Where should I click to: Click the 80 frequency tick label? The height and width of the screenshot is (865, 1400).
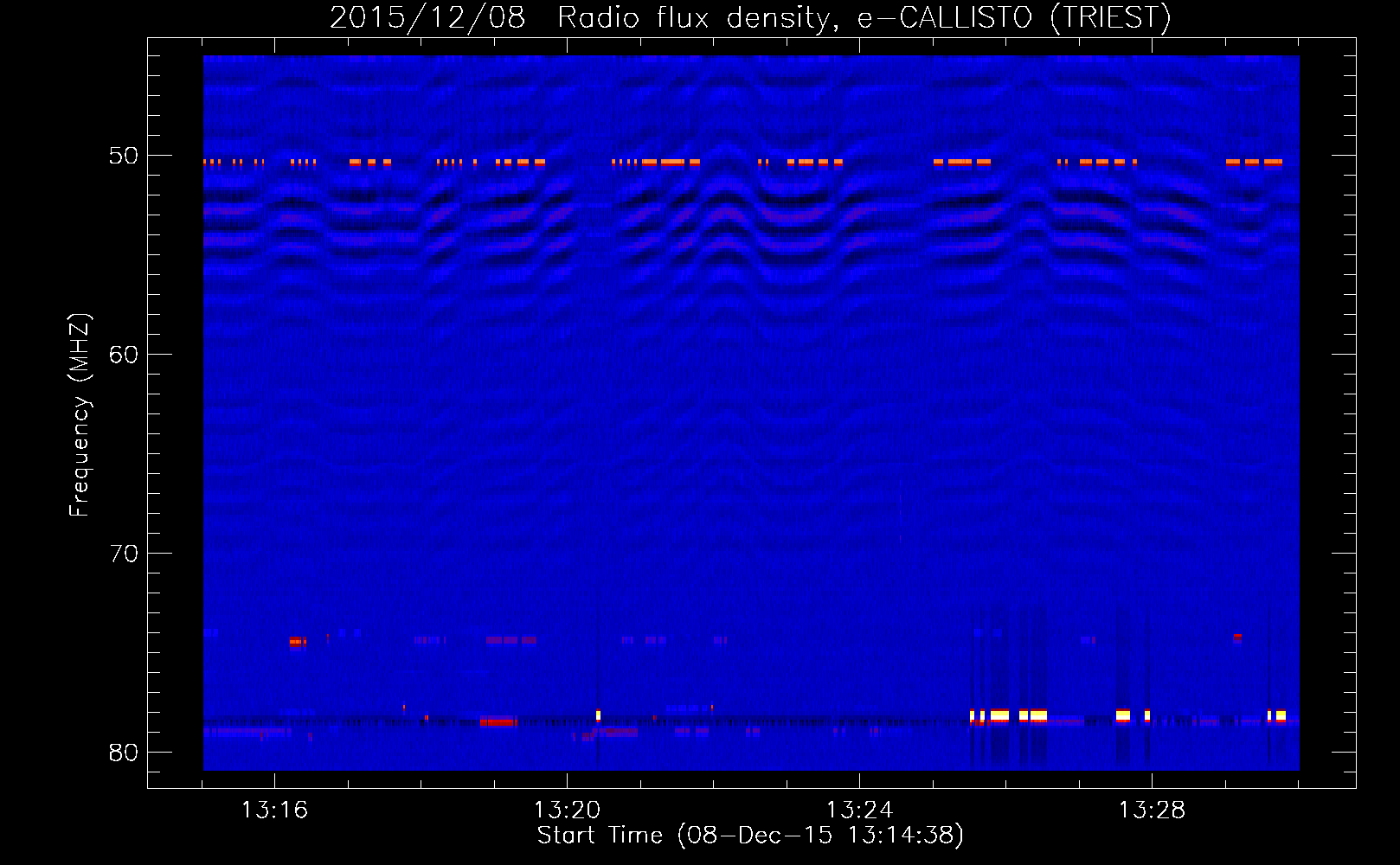[x=124, y=753]
